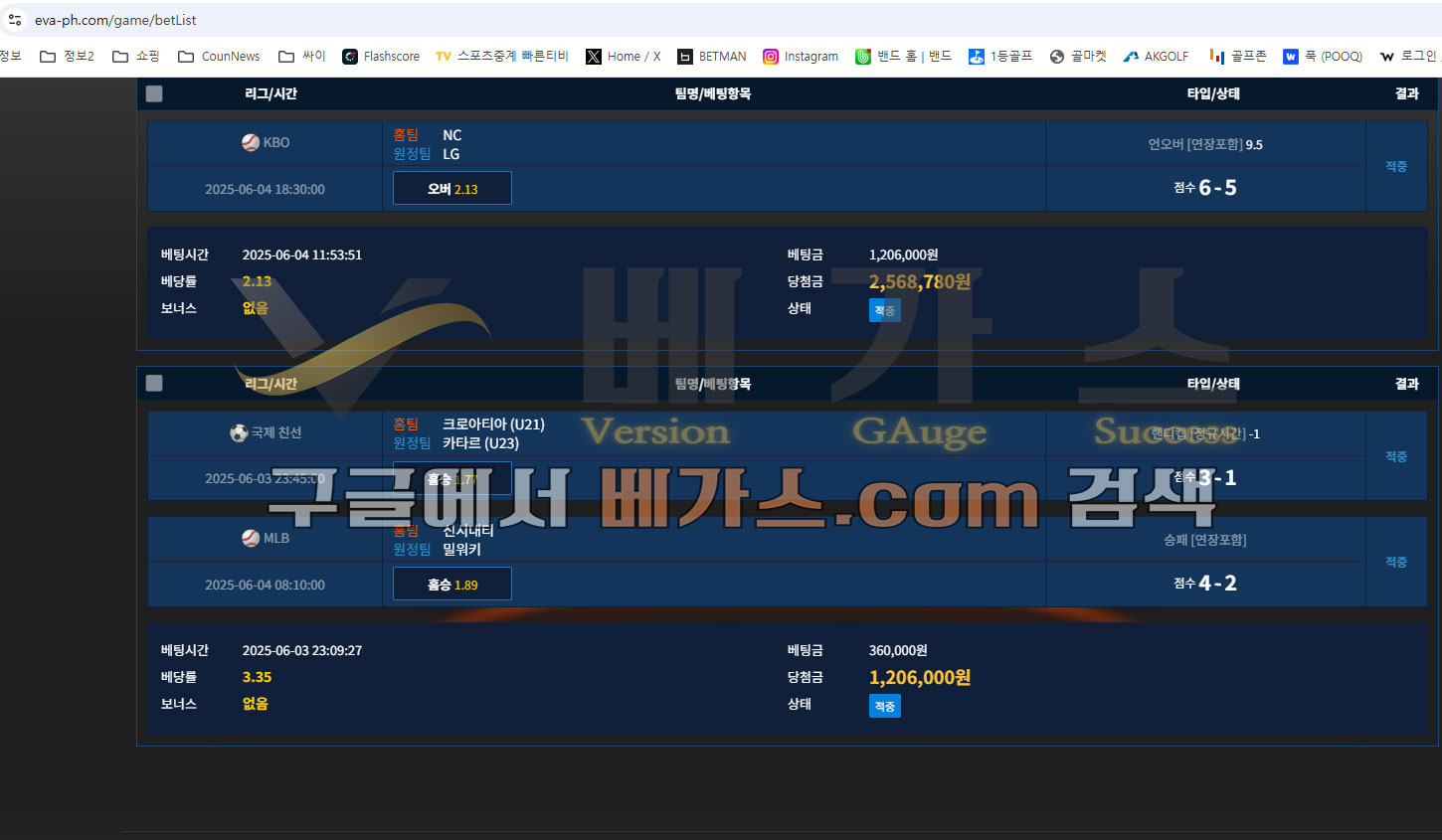
Task: Click the bet amount 1,206,000원 in first slip
Action: [x=903, y=254]
